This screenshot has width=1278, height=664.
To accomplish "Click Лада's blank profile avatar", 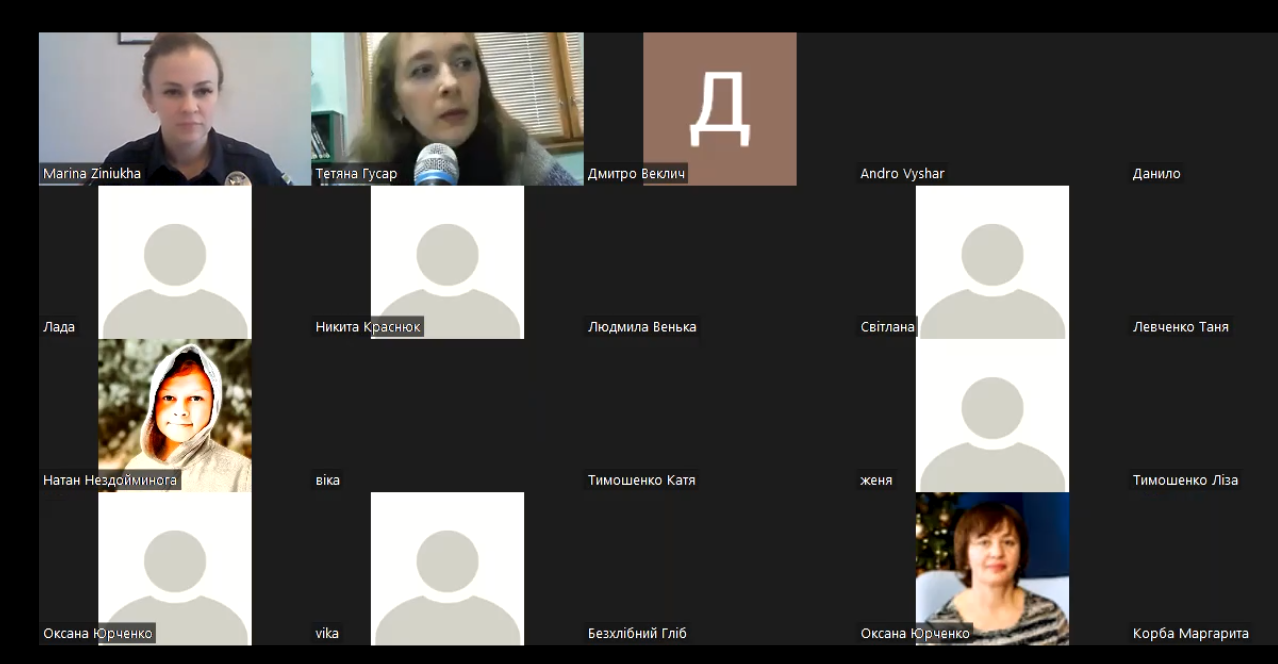I will [x=175, y=262].
